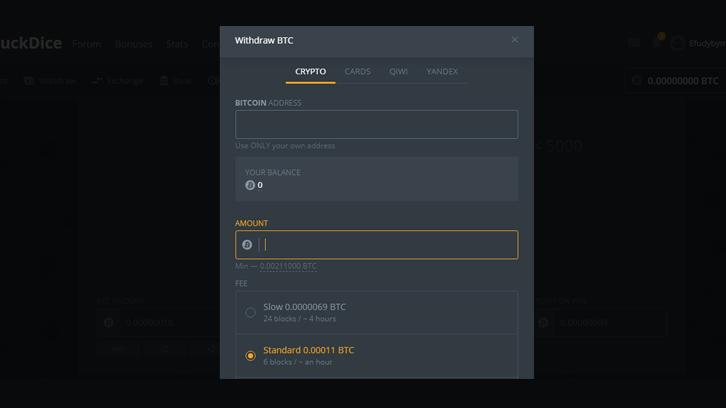Switch to the CRYPTO tab
The width and height of the screenshot is (726, 408).
coord(310,71)
